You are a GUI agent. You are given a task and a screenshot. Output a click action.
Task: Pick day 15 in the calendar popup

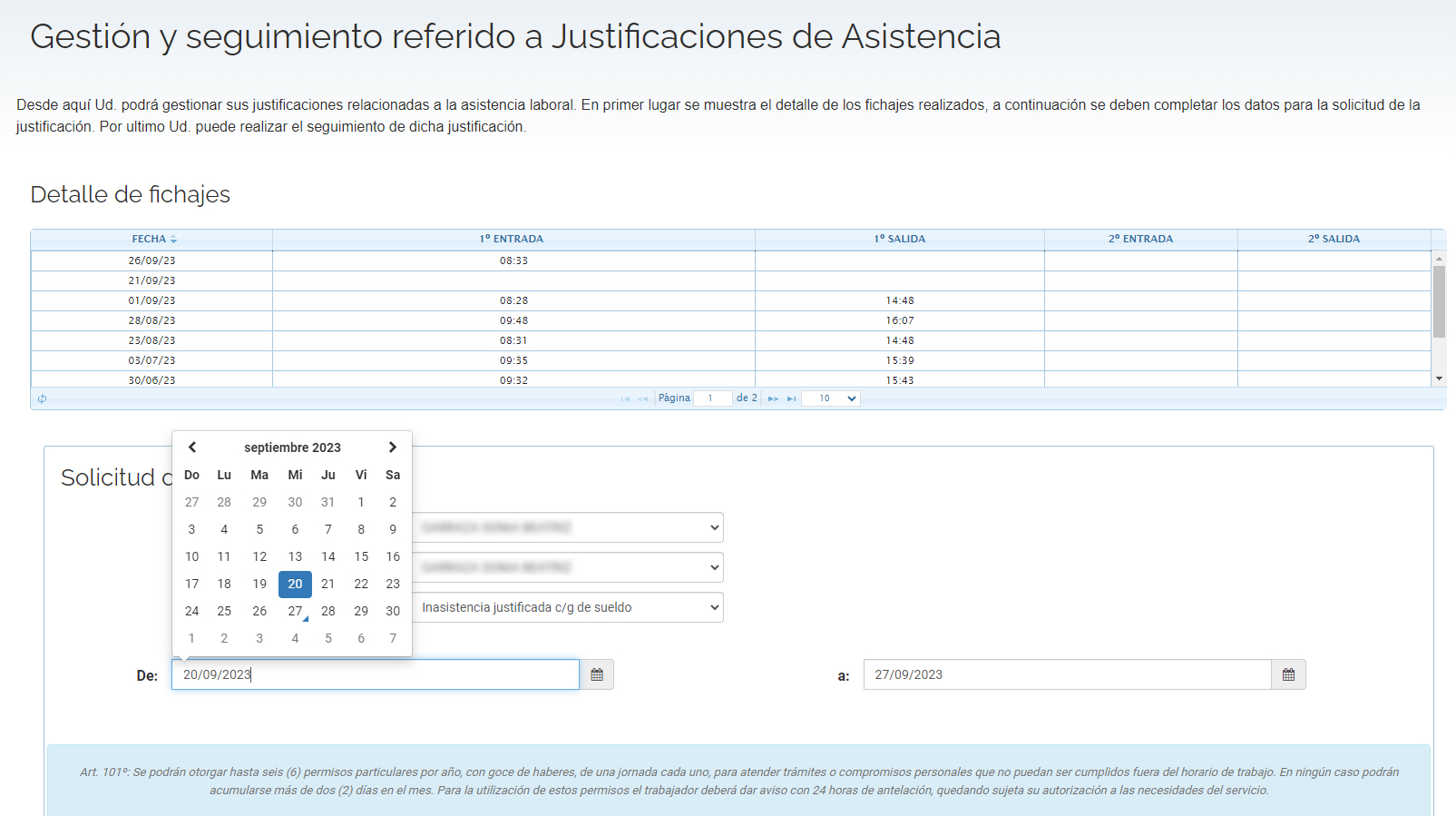tap(361, 556)
